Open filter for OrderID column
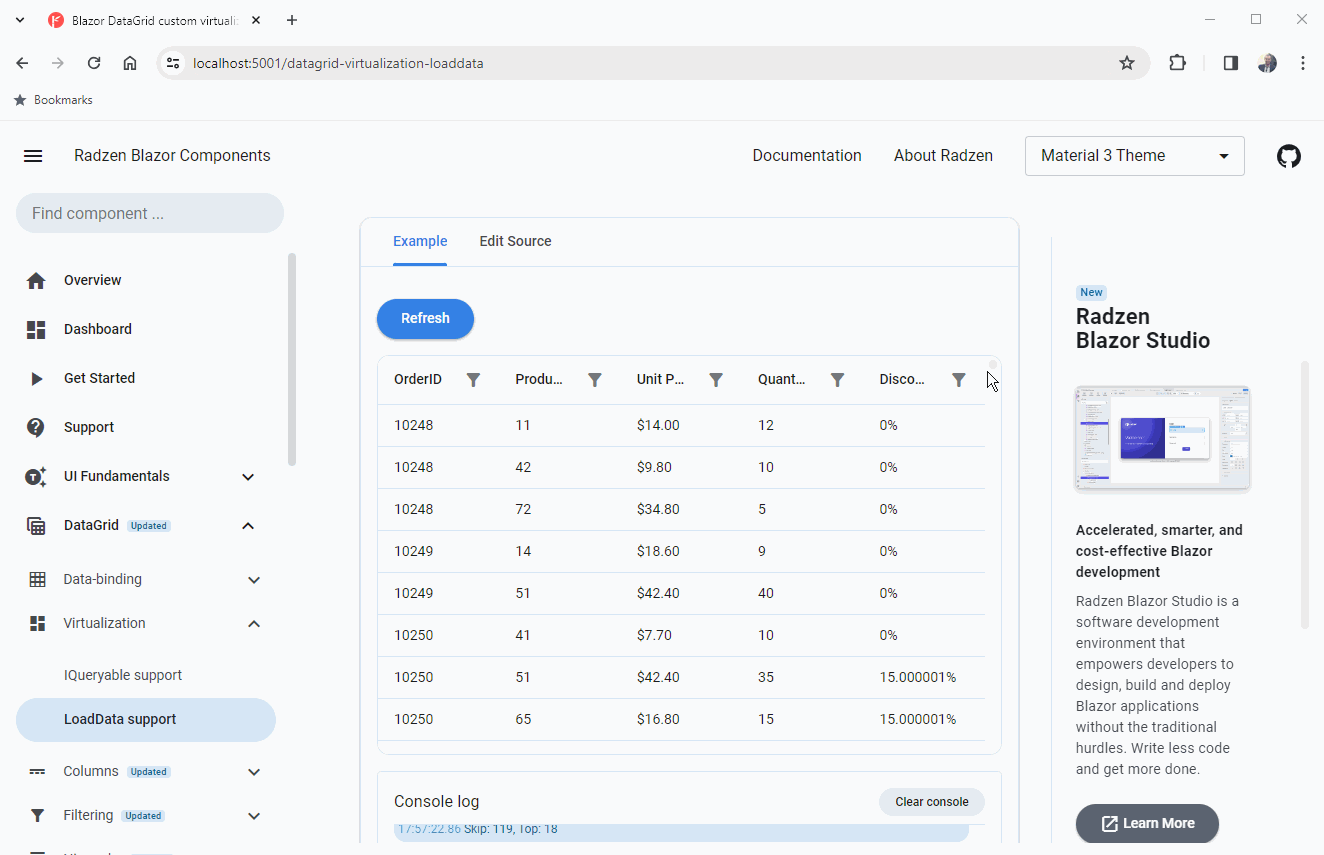 [x=474, y=380]
